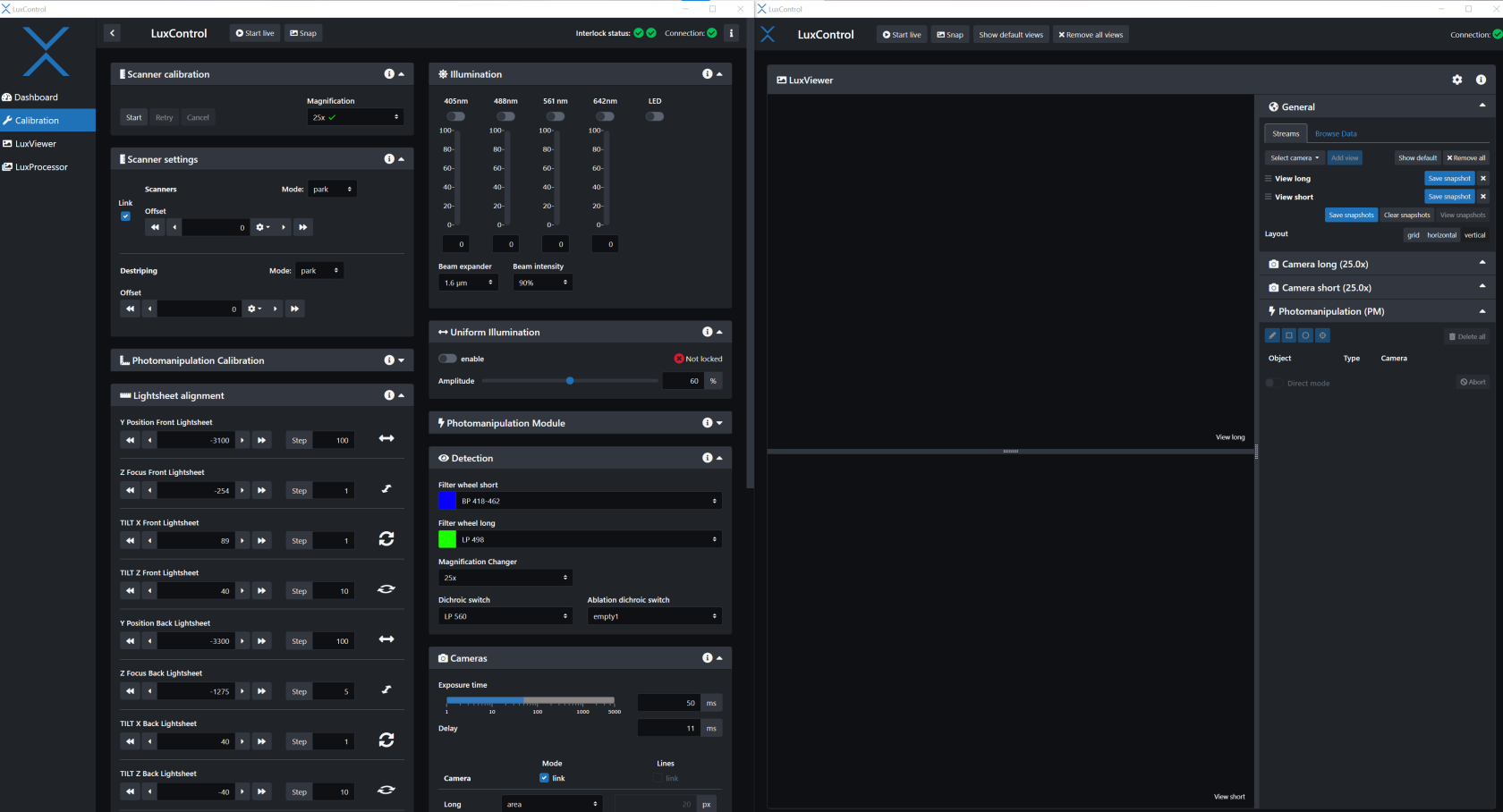This screenshot has width=1503, height=812.
Task: Click the LuxViewer settings gear icon
Action: [1457, 80]
